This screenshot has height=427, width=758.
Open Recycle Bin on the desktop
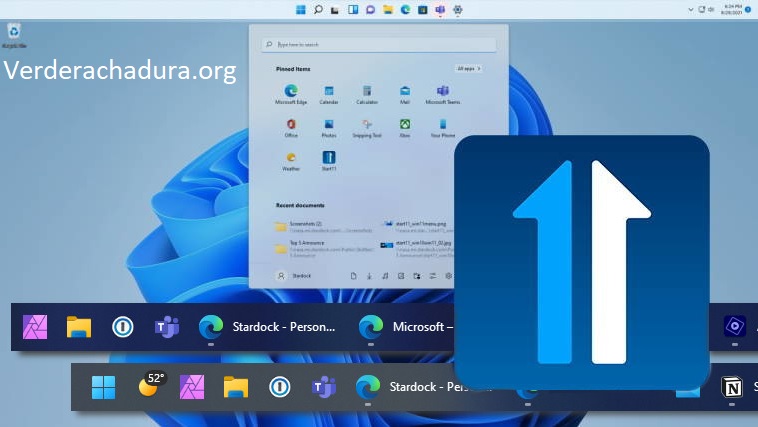click(14, 35)
